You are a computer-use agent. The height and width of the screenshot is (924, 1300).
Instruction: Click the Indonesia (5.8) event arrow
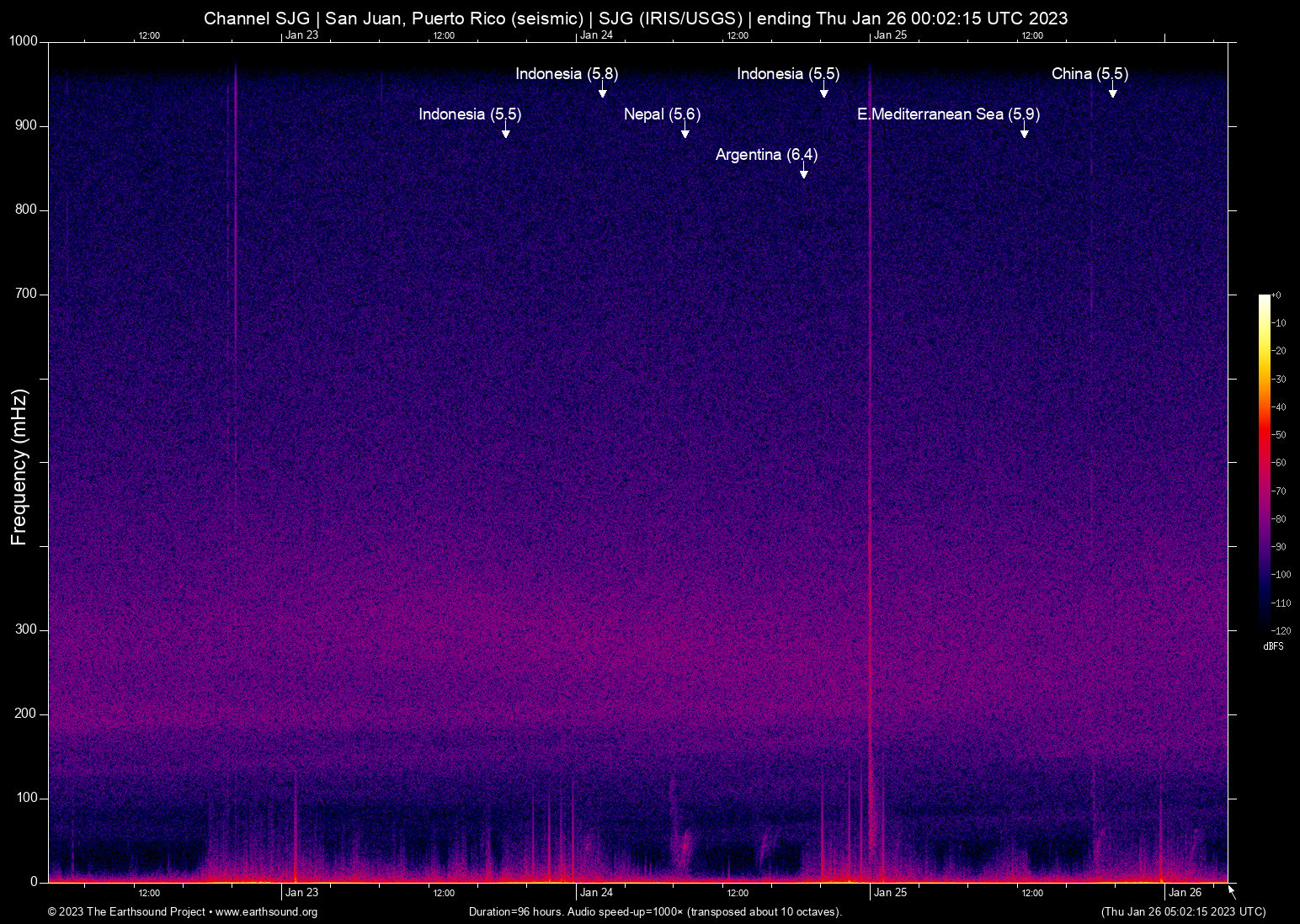pos(602,93)
